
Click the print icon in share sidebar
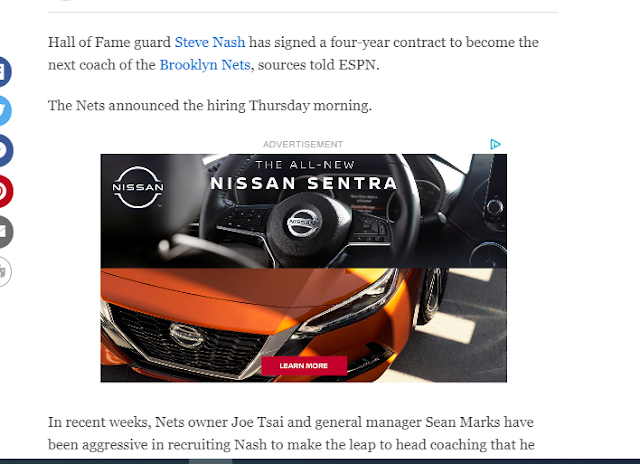coord(3,272)
